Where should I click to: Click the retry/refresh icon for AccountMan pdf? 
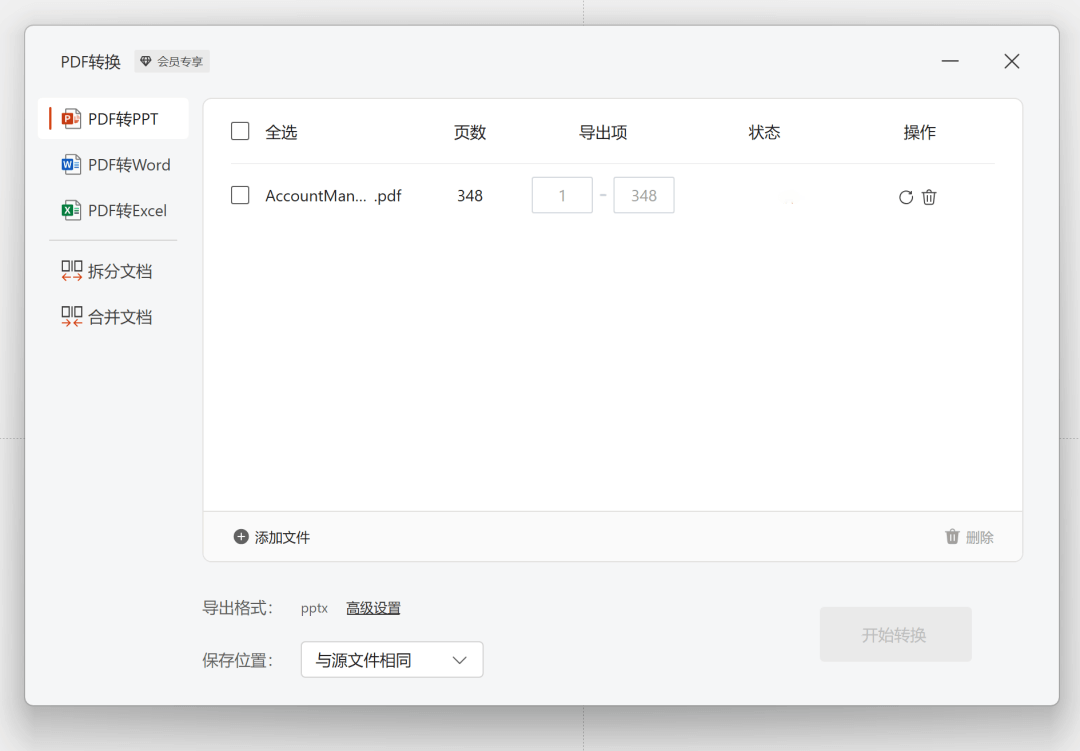coord(907,197)
